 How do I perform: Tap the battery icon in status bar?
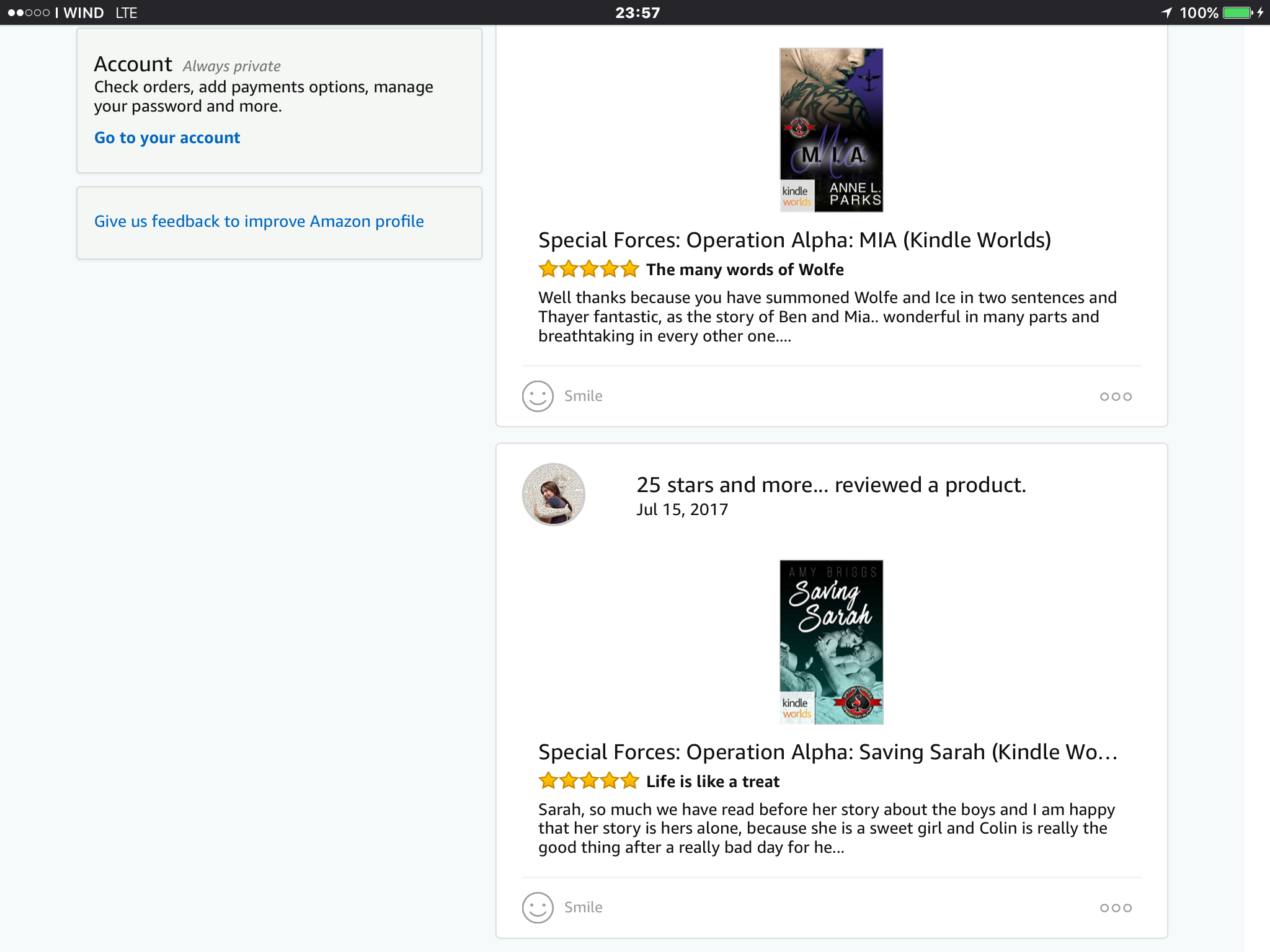coord(1238,13)
